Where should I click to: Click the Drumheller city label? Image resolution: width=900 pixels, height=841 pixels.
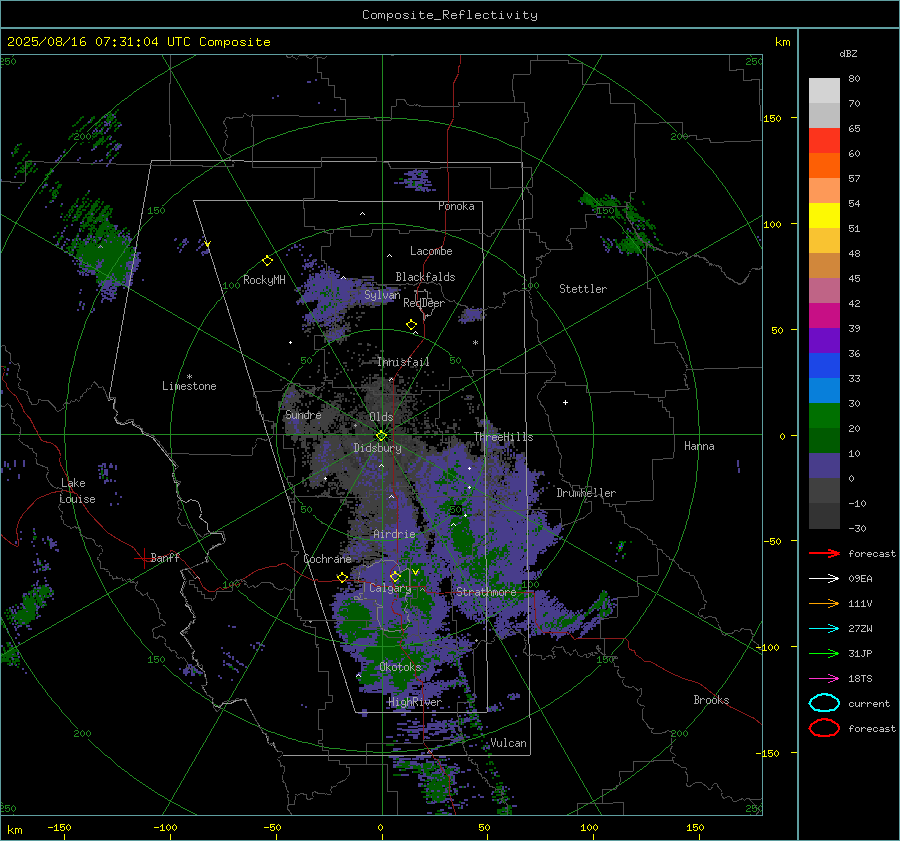pos(586,493)
